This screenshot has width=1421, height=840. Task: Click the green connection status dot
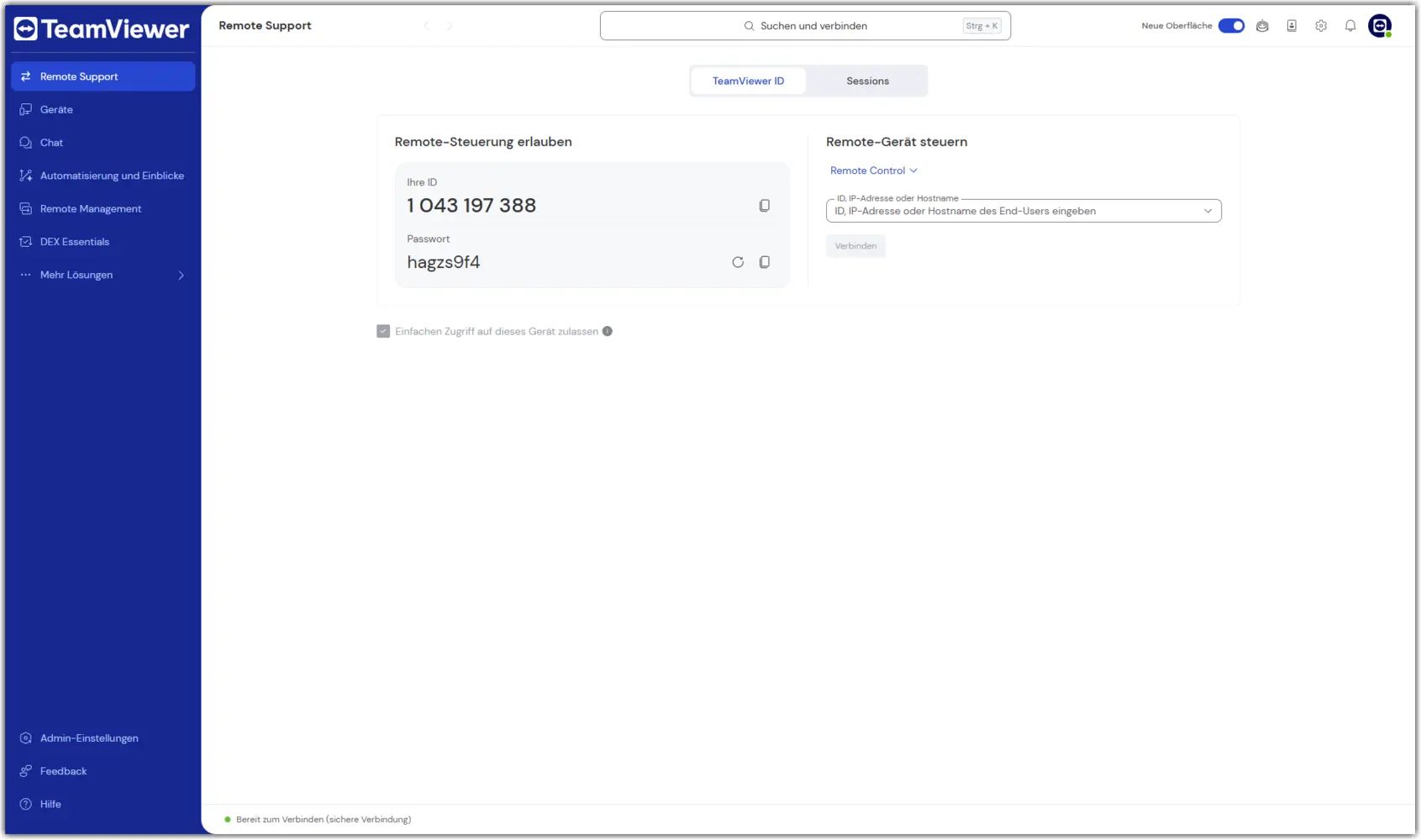tap(228, 820)
